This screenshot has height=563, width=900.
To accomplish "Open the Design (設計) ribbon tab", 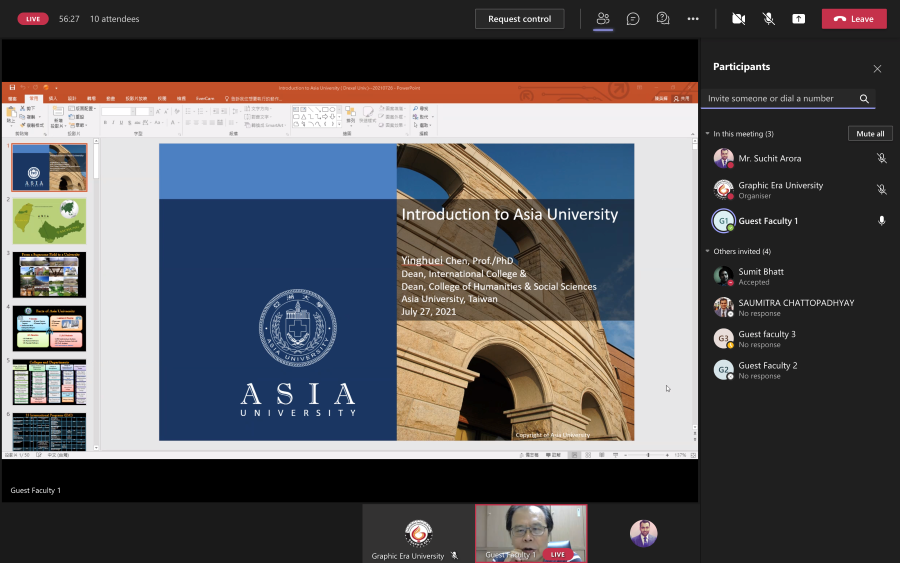I will 72,99.
